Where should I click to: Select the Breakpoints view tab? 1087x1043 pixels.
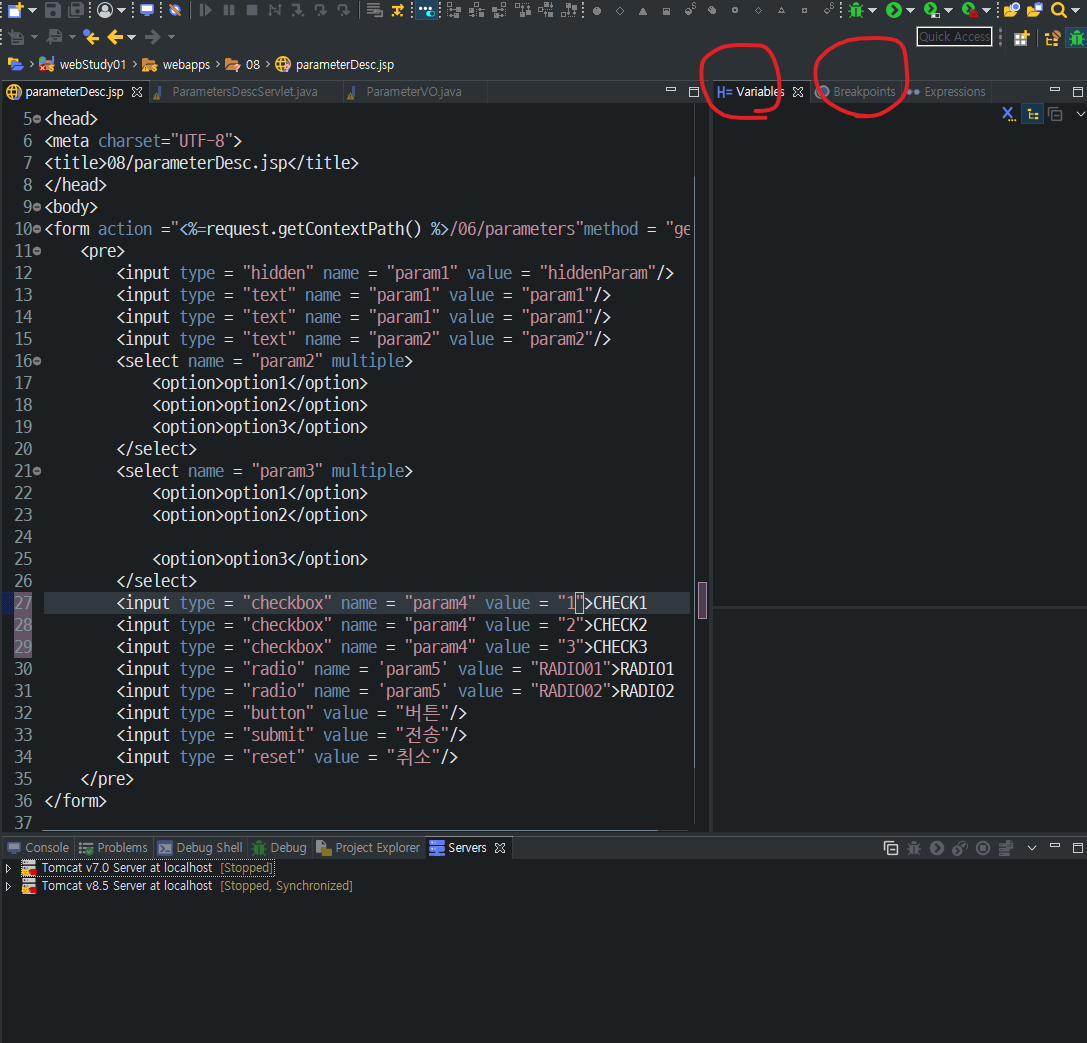point(856,91)
